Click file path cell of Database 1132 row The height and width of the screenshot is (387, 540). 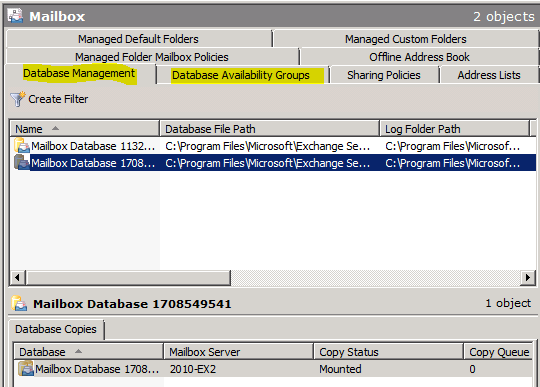point(268,146)
